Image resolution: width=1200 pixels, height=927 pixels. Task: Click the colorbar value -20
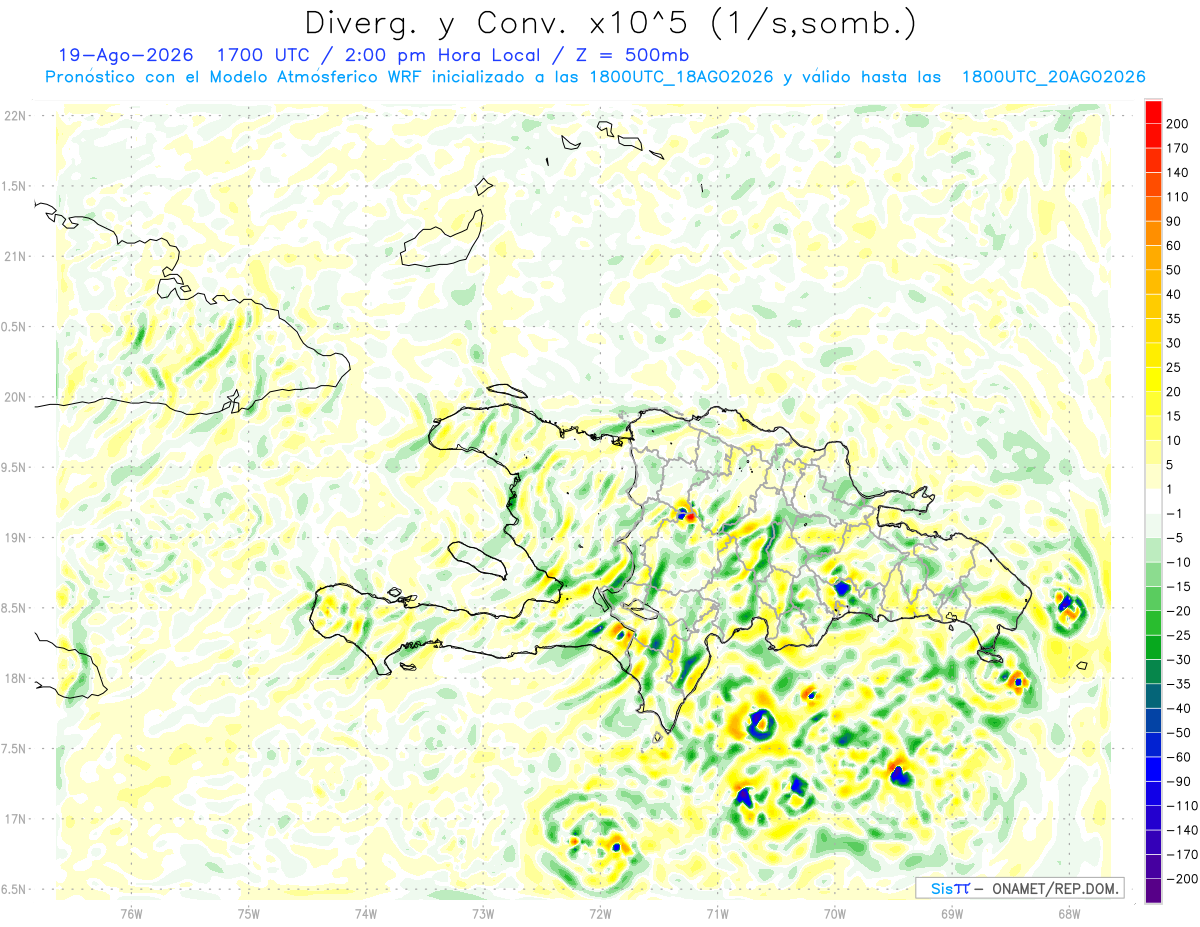(1180, 612)
